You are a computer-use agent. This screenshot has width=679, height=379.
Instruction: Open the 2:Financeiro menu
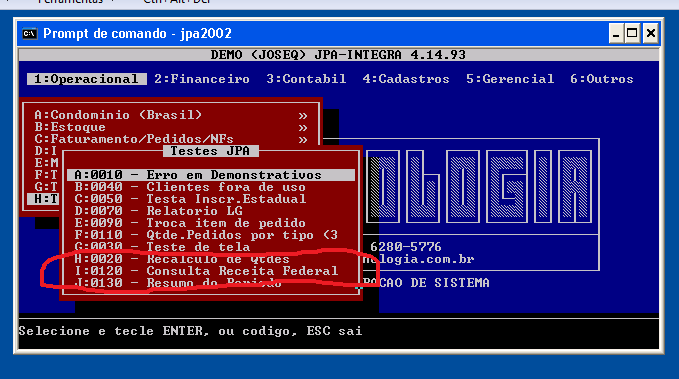[202, 79]
